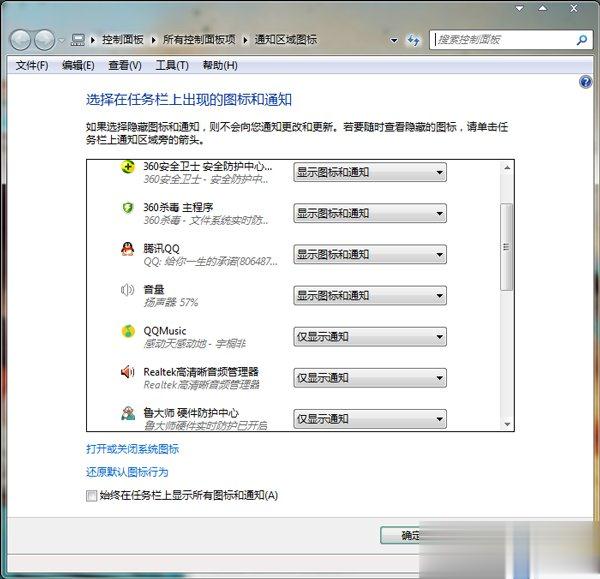Click the 还原默认图标行为 link
Screen dimensions: 600x579
127,472
